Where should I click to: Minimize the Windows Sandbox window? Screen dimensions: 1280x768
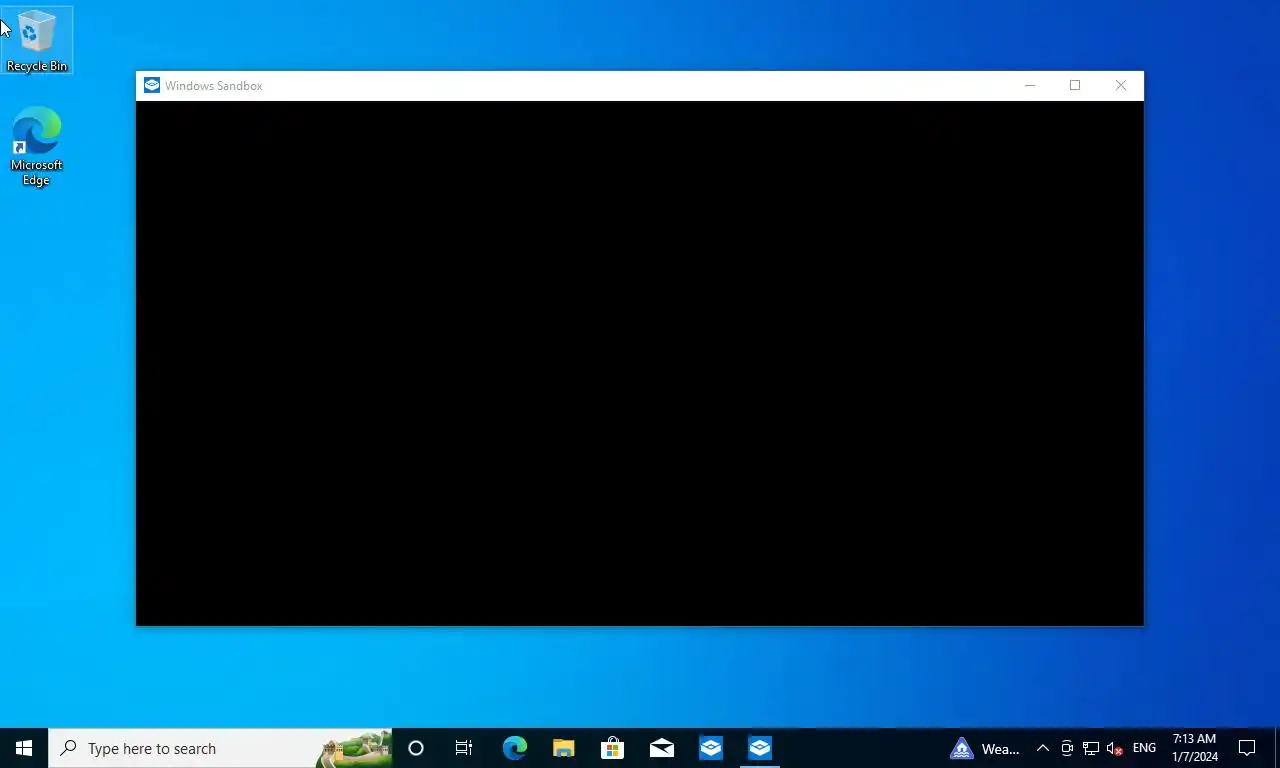click(x=1029, y=86)
